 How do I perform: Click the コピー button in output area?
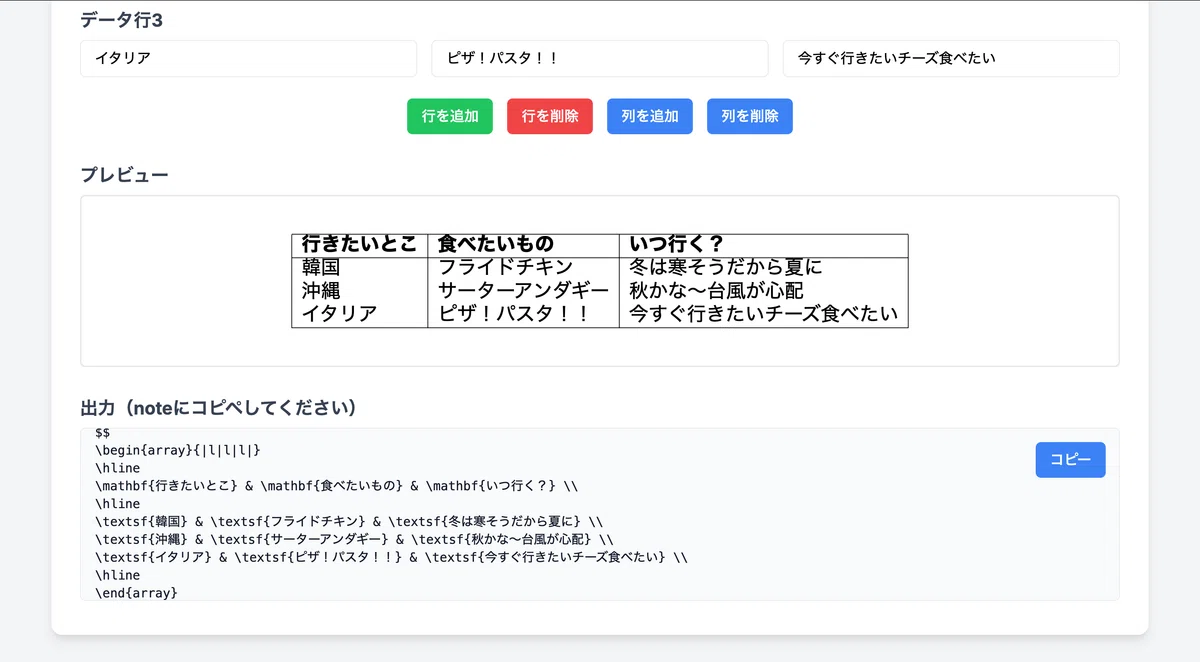point(1070,460)
